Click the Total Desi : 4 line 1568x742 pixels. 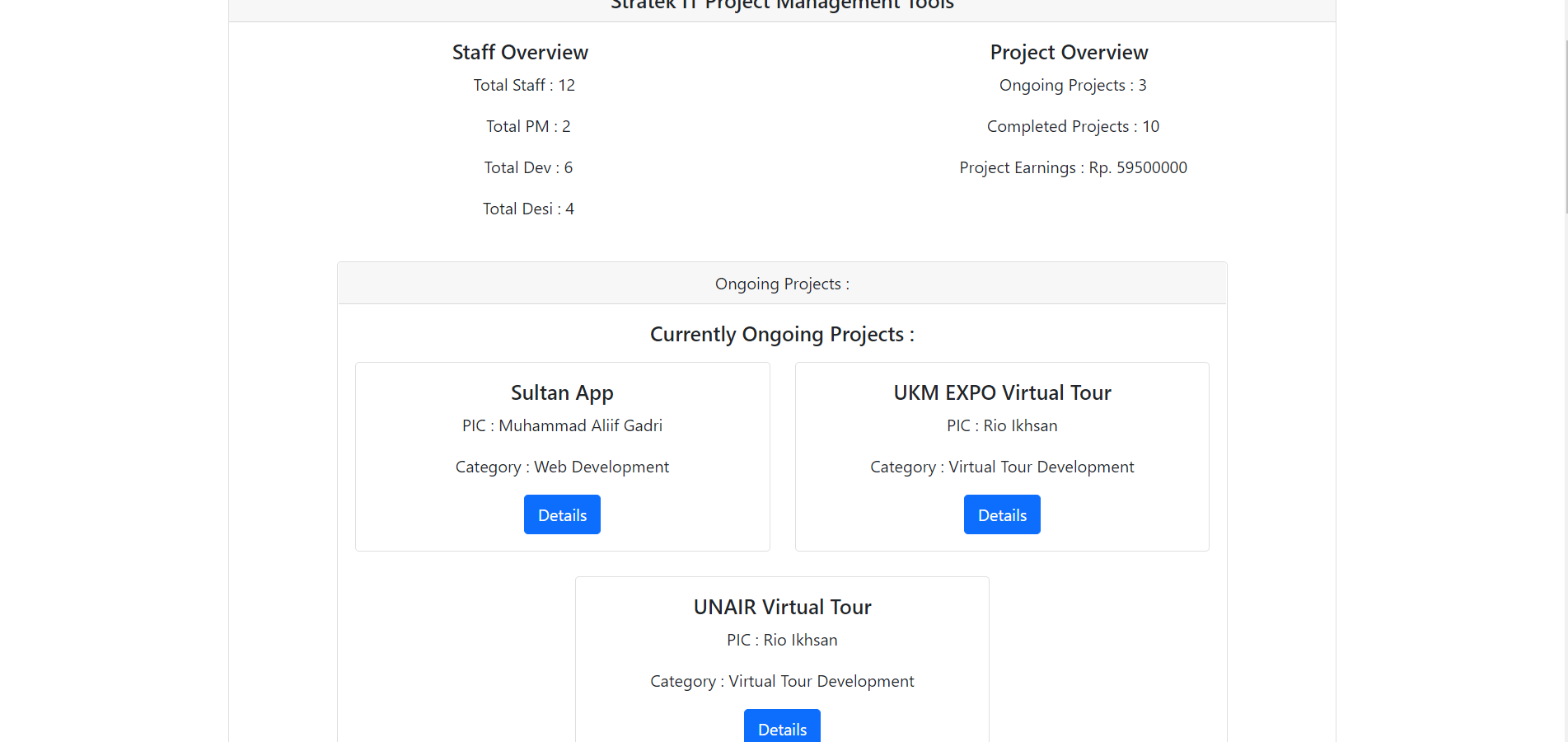[x=528, y=209]
